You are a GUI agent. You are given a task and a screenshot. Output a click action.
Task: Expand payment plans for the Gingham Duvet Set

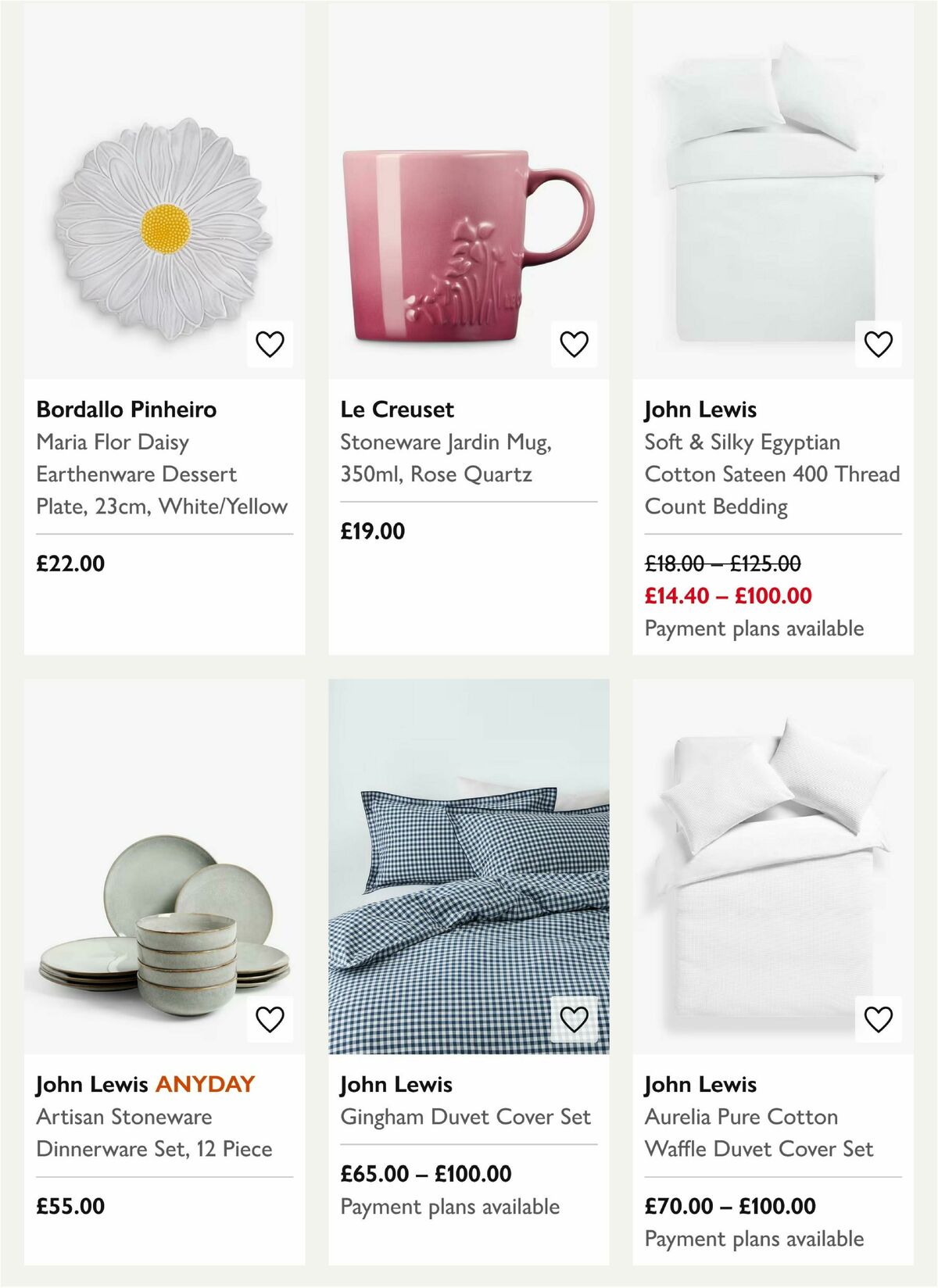pos(449,1205)
